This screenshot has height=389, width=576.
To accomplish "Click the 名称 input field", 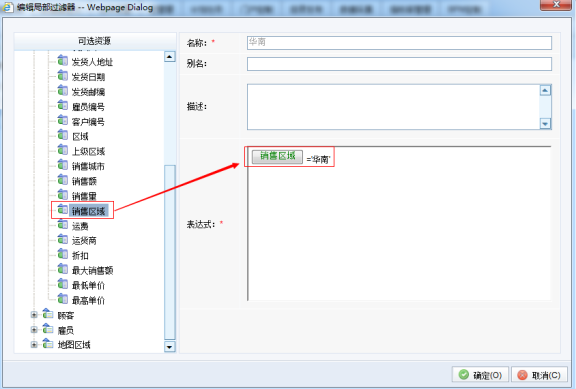I will pyautogui.click(x=399, y=43).
